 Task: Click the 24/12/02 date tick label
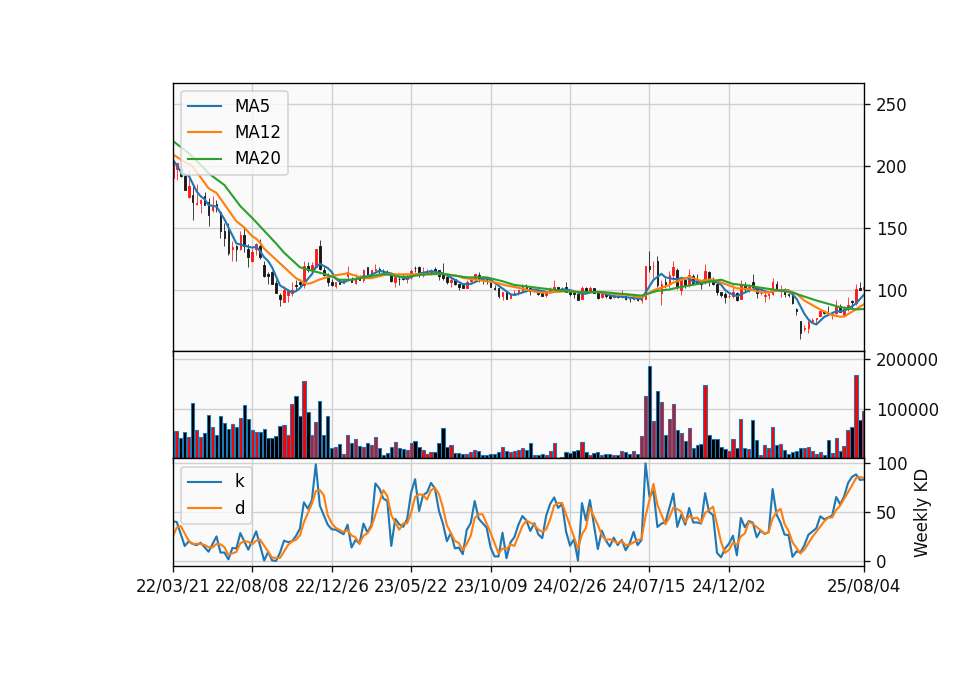pyautogui.click(x=729, y=586)
